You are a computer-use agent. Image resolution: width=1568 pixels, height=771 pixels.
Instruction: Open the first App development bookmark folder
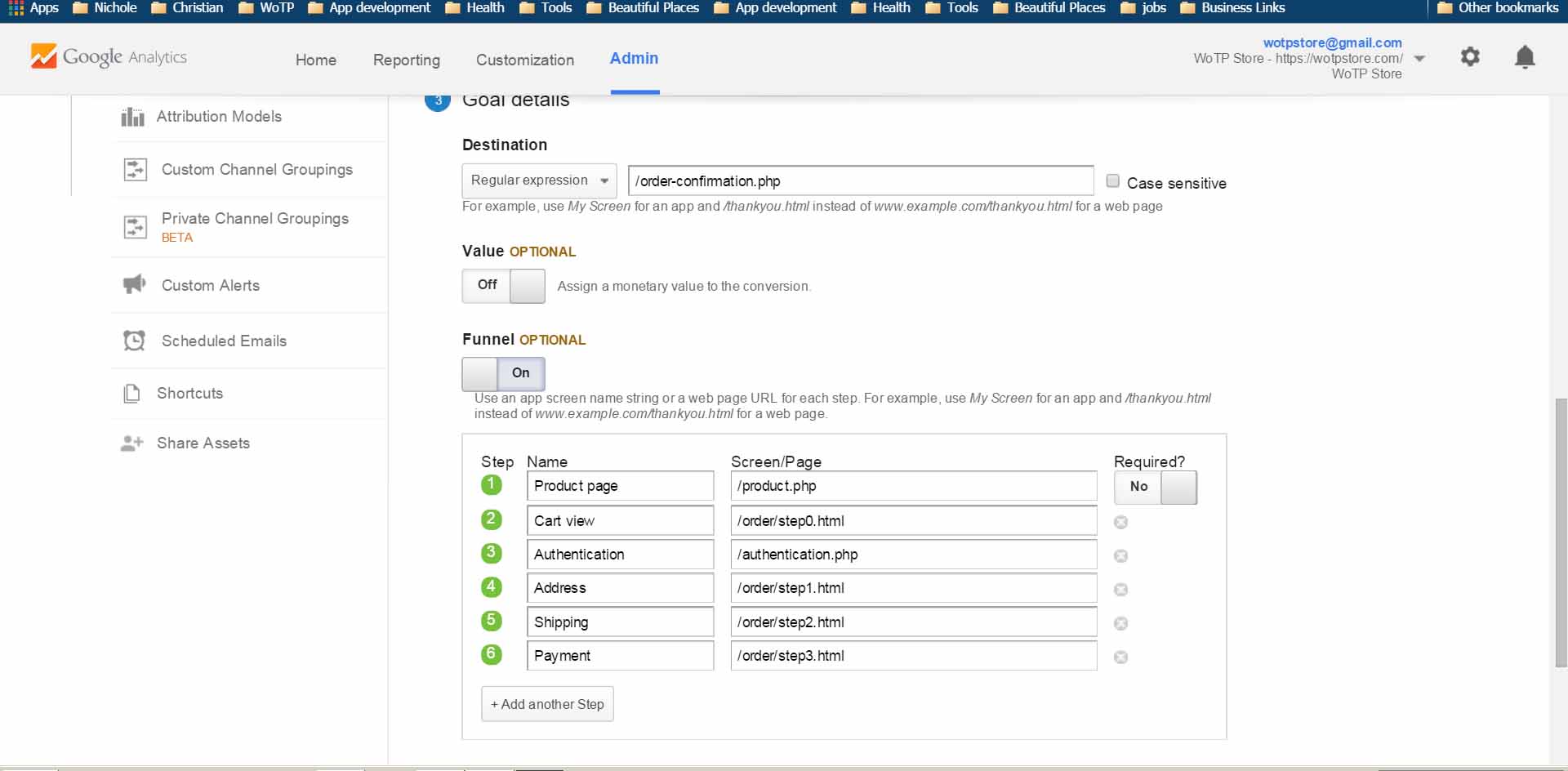point(369,7)
